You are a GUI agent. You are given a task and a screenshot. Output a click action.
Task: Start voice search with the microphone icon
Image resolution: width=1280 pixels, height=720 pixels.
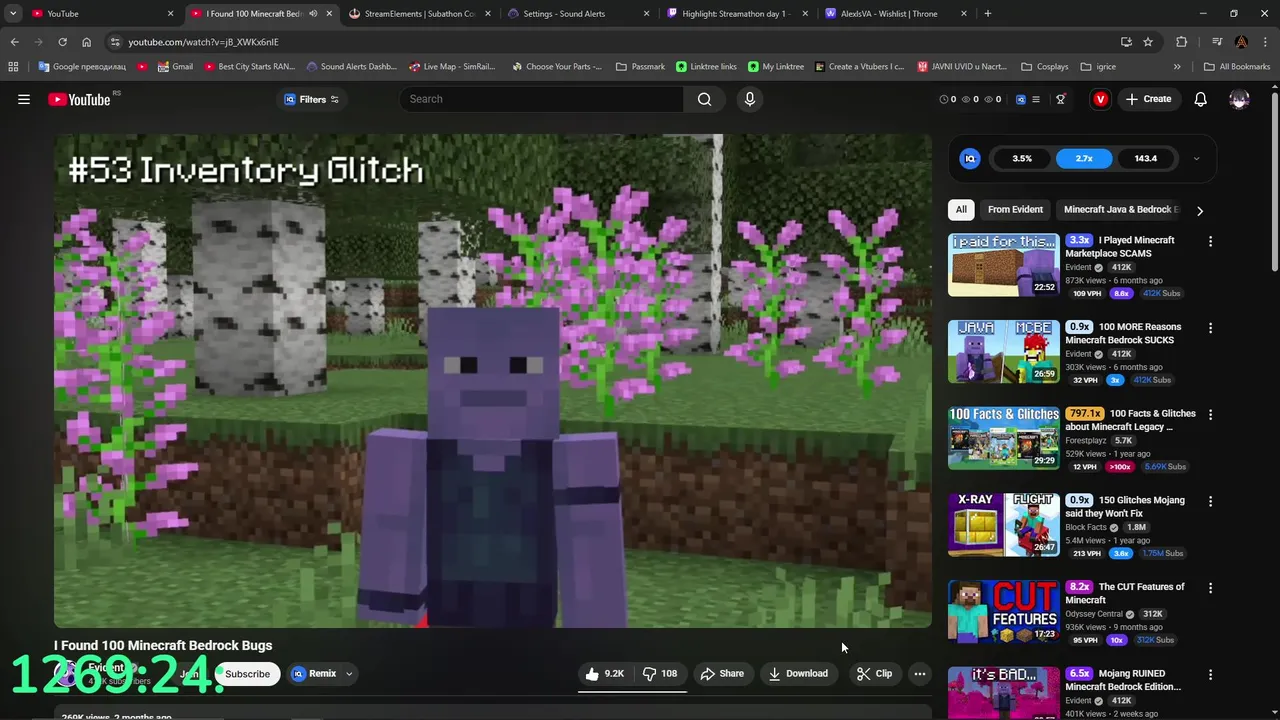tap(750, 99)
